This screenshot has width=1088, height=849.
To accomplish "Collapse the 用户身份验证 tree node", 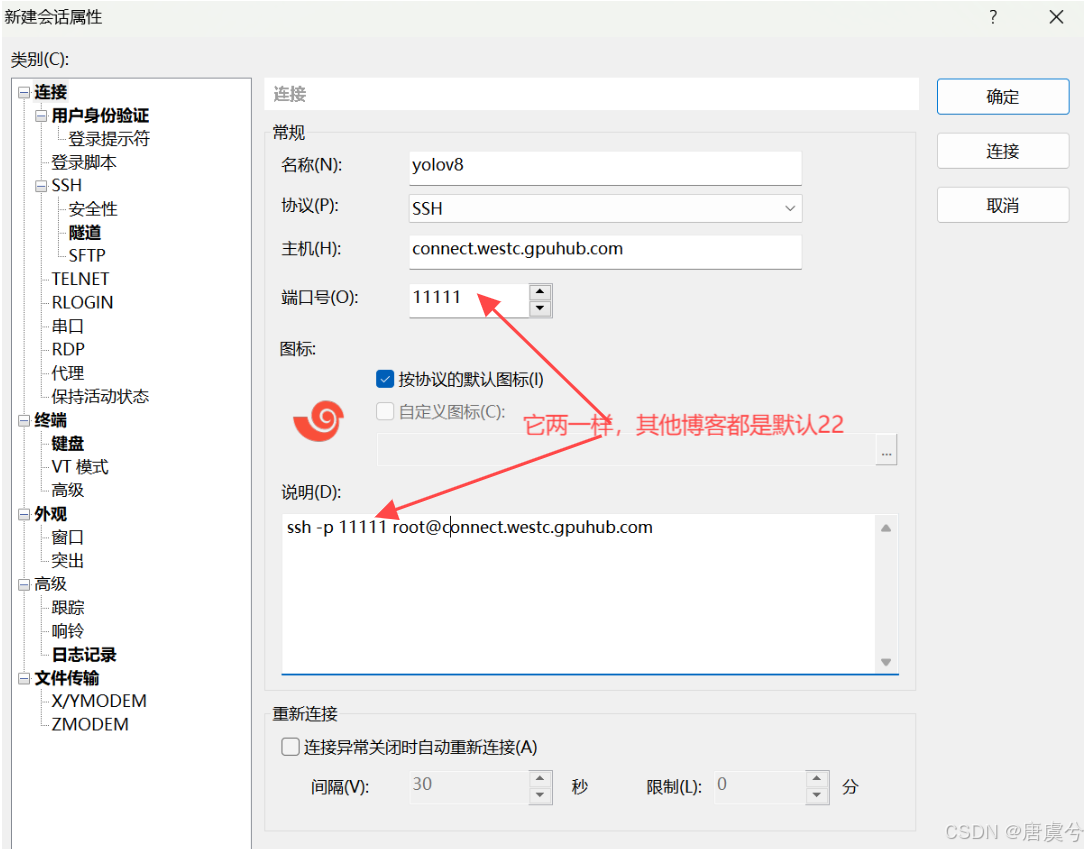I will (41, 116).
